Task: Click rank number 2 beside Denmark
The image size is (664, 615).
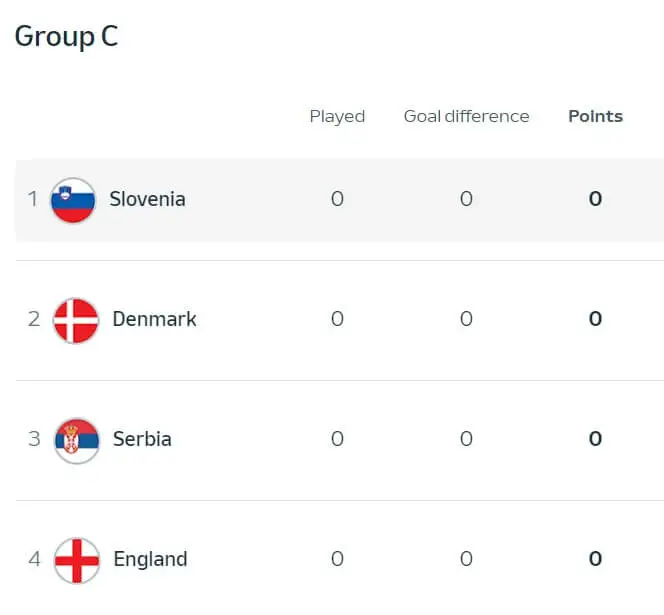Action: (x=34, y=319)
